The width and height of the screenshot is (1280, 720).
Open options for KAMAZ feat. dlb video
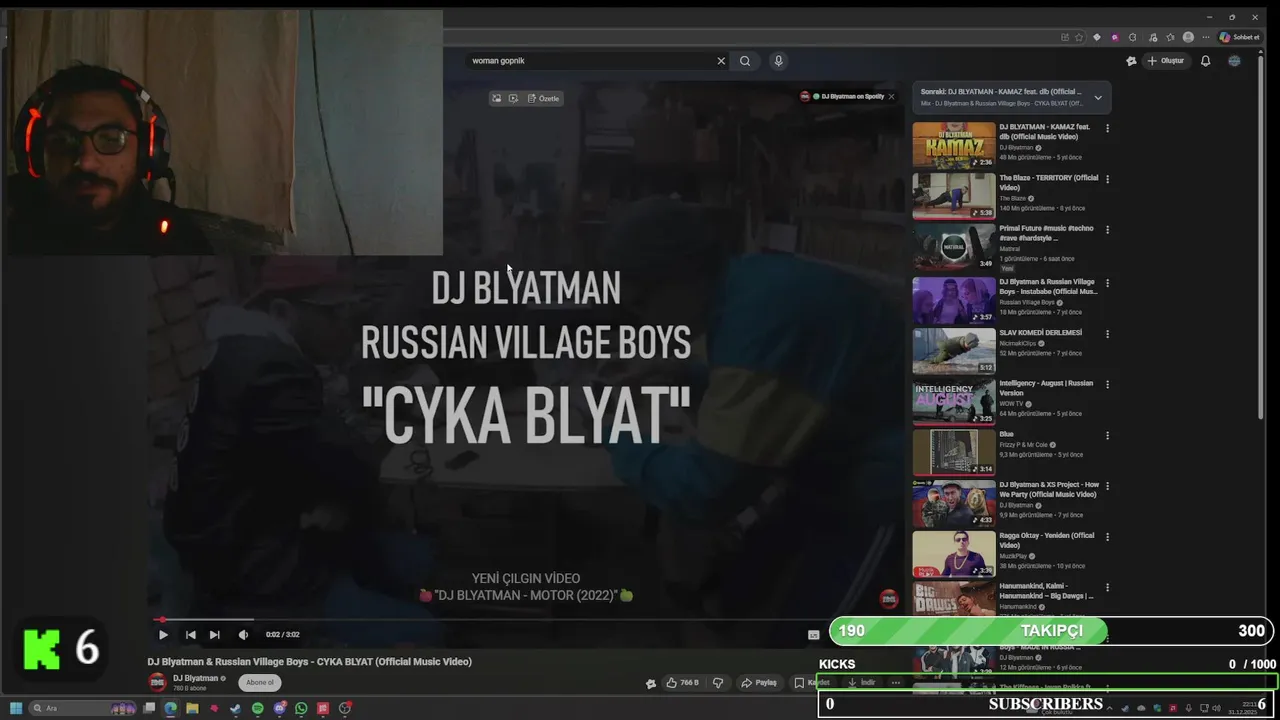pyautogui.click(x=1107, y=128)
